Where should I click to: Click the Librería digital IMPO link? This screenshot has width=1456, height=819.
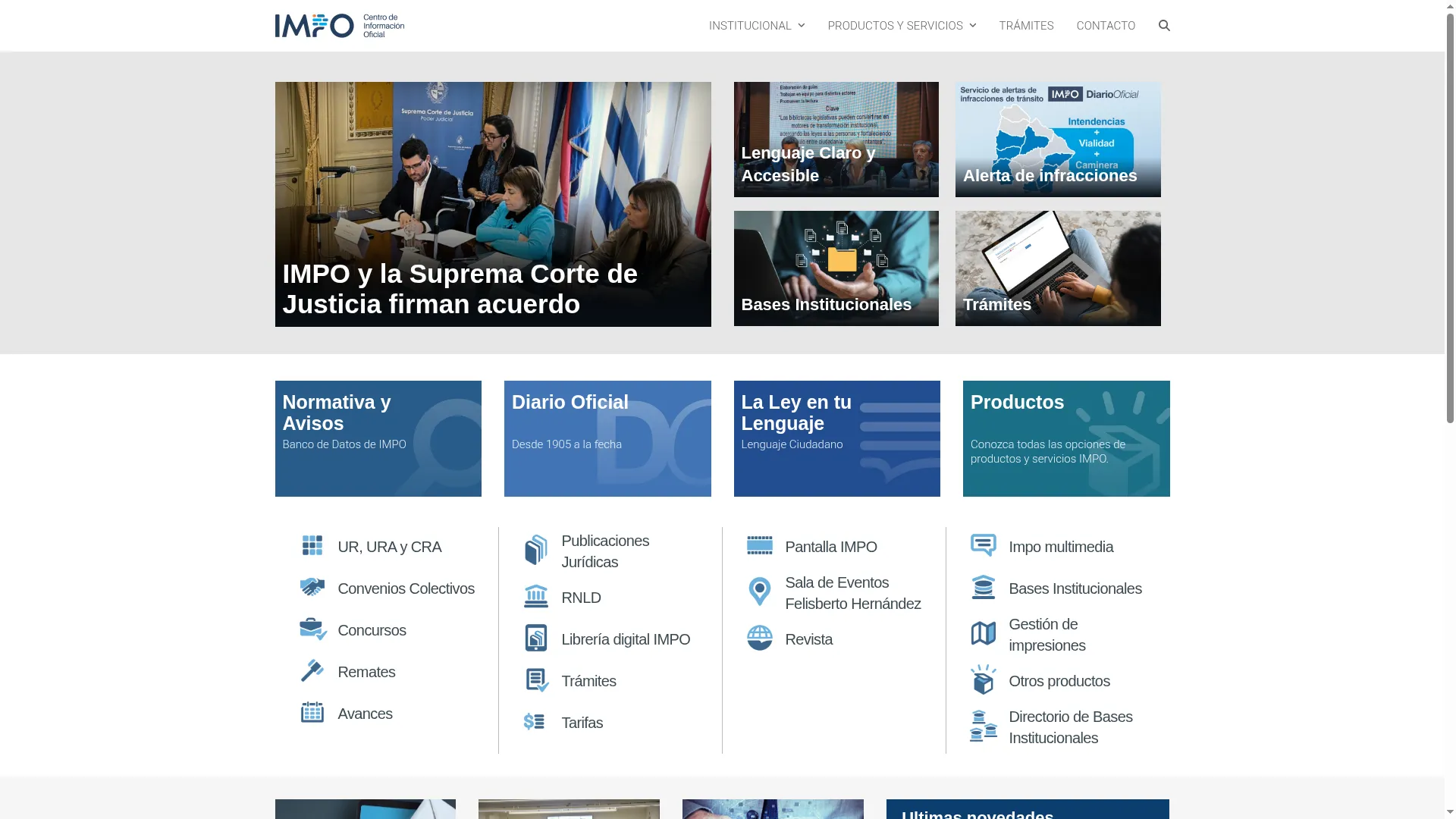coord(626,639)
